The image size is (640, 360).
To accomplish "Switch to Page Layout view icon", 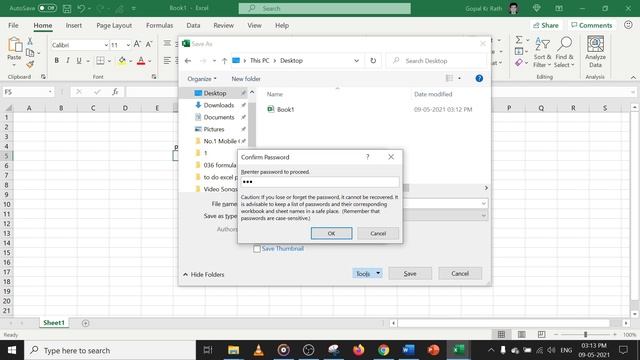I will (x=521, y=334).
